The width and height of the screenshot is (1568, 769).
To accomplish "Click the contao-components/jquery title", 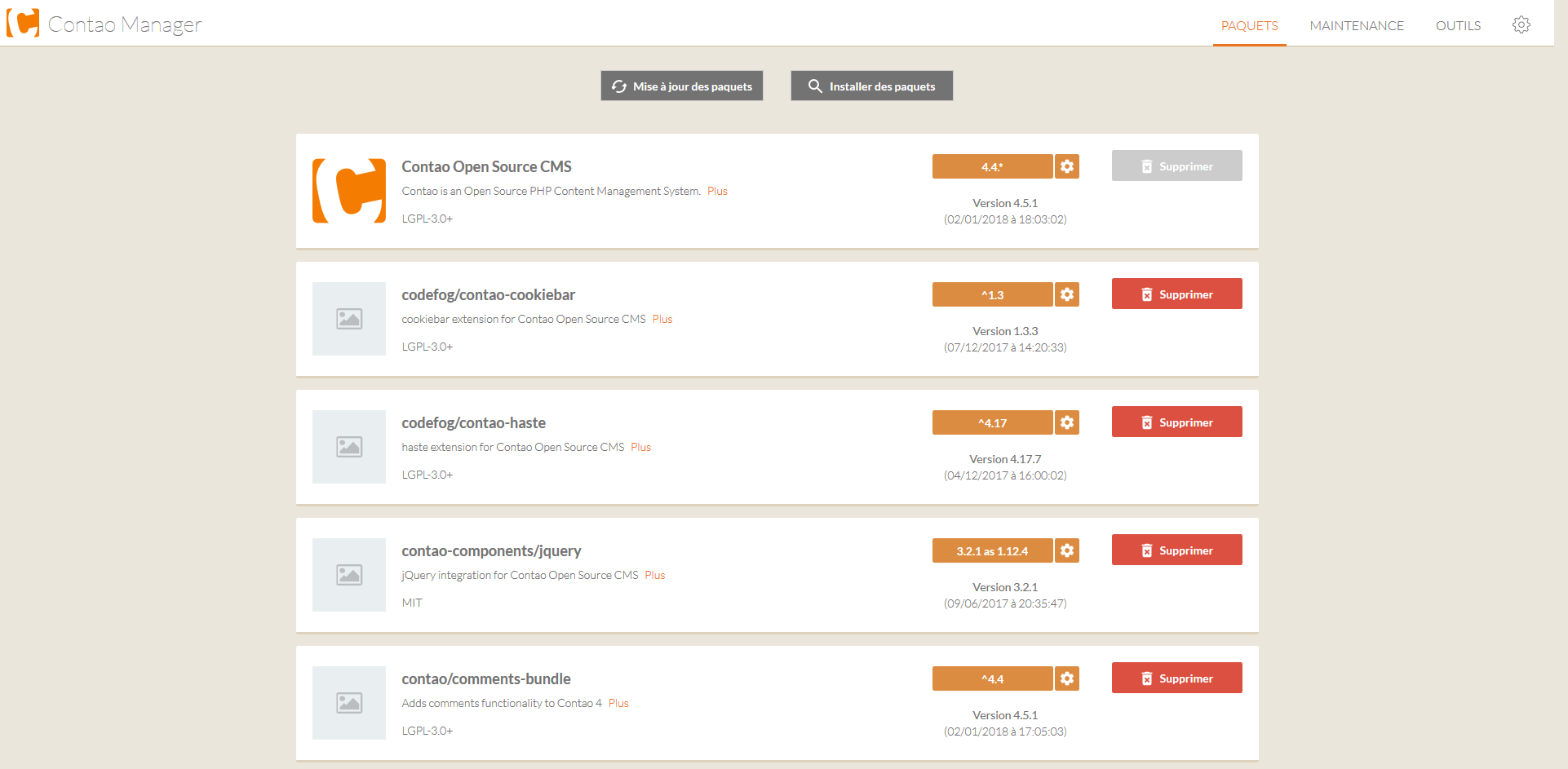I will tap(491, 550).
